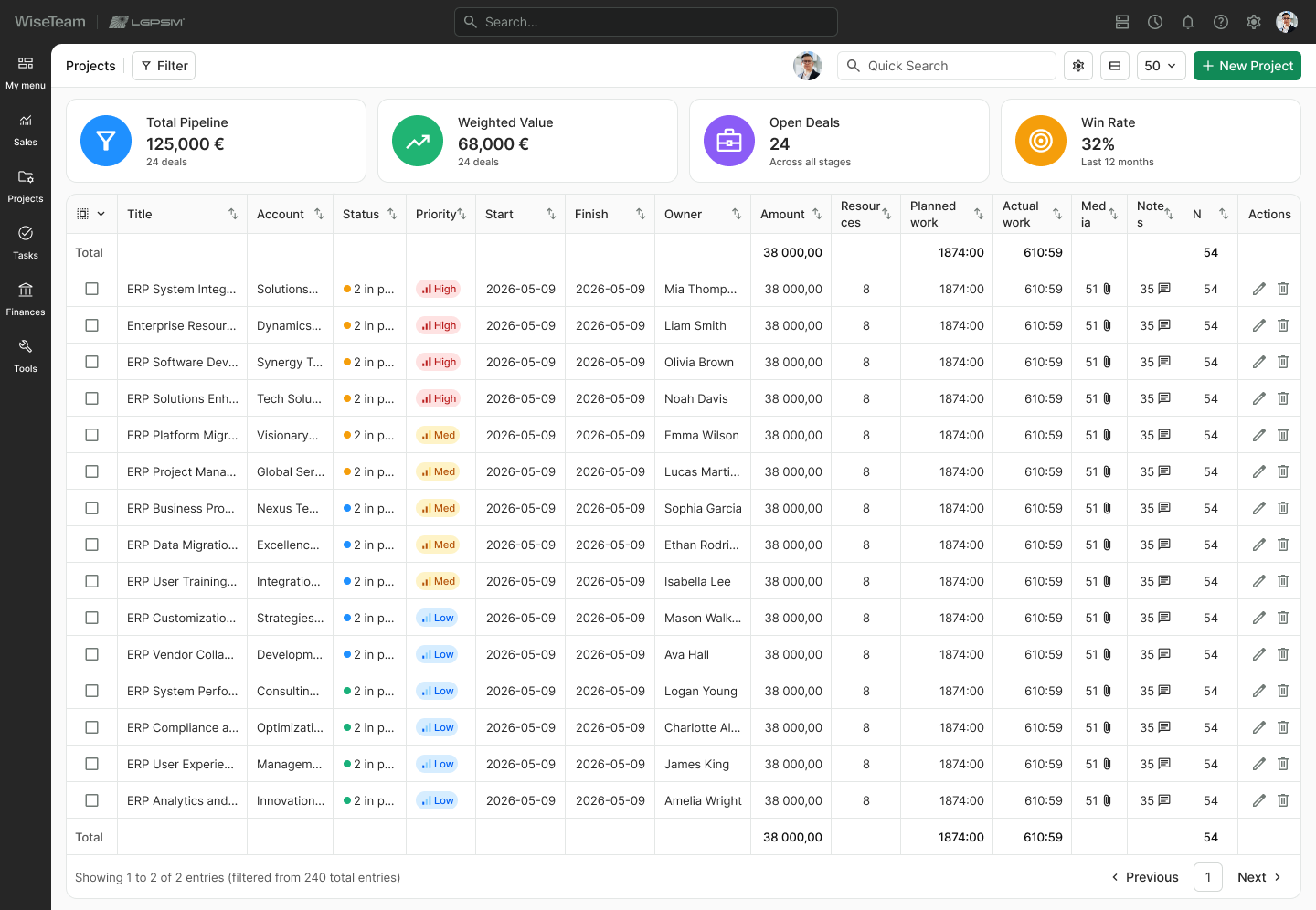Click the New Project button

(1247, 66)
